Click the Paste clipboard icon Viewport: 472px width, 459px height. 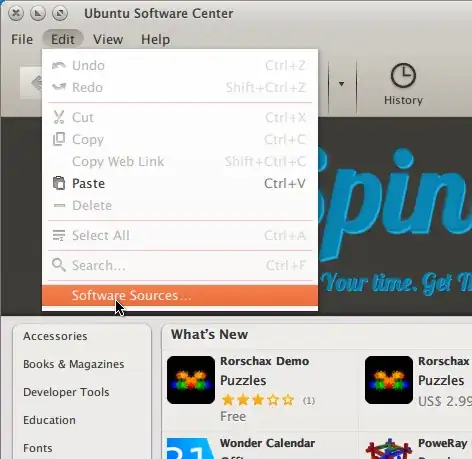(x=59, y=183)
